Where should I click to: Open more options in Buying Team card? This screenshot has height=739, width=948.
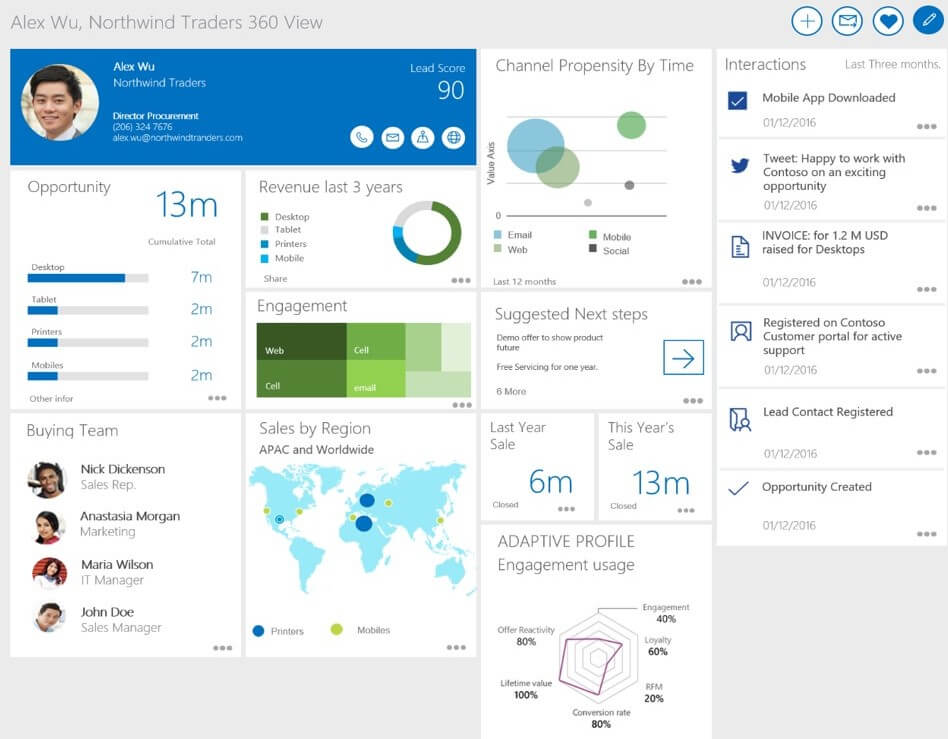coord(222,648)
